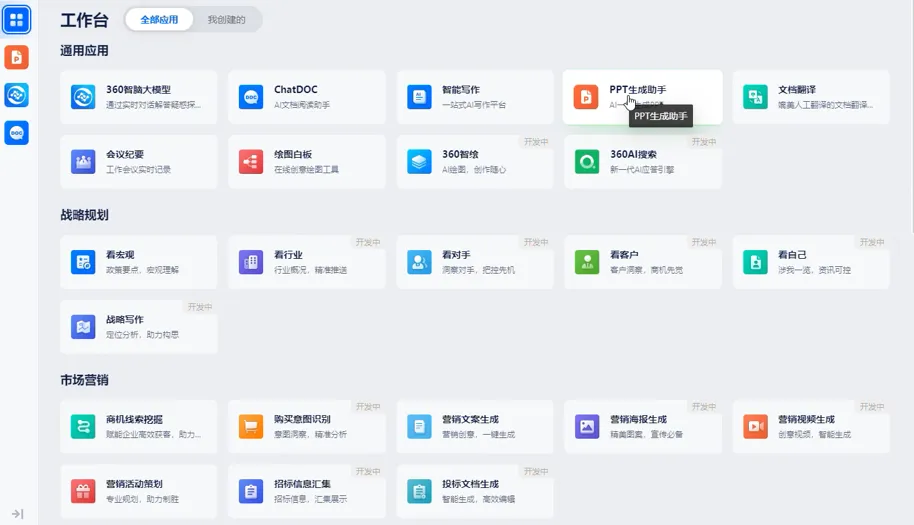Click the 战略规划 section heading

point(84,215)
